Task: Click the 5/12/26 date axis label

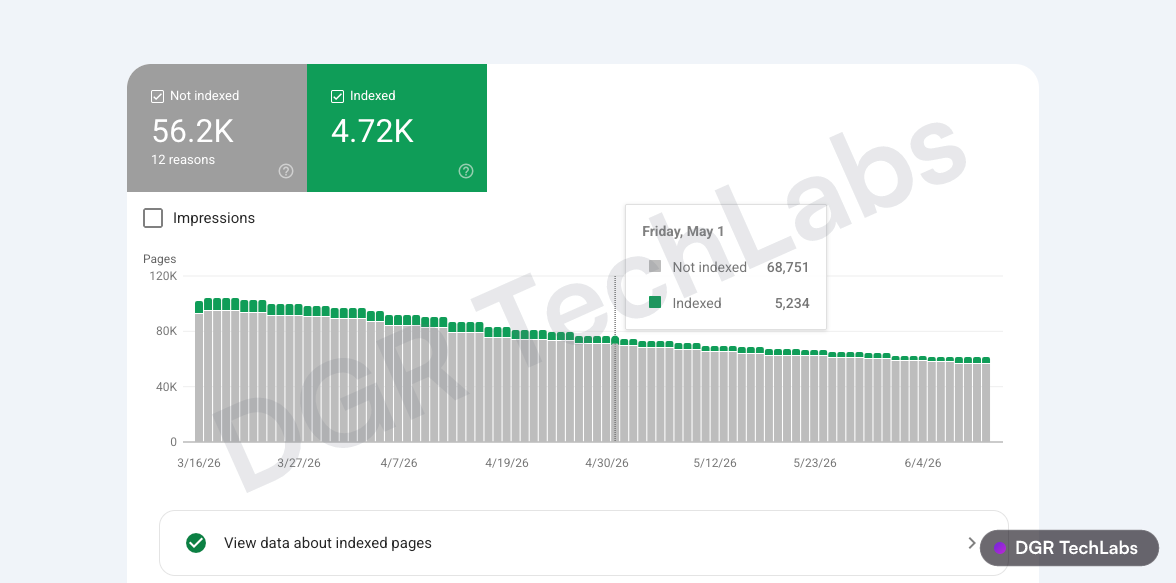Action: [715, 463]
